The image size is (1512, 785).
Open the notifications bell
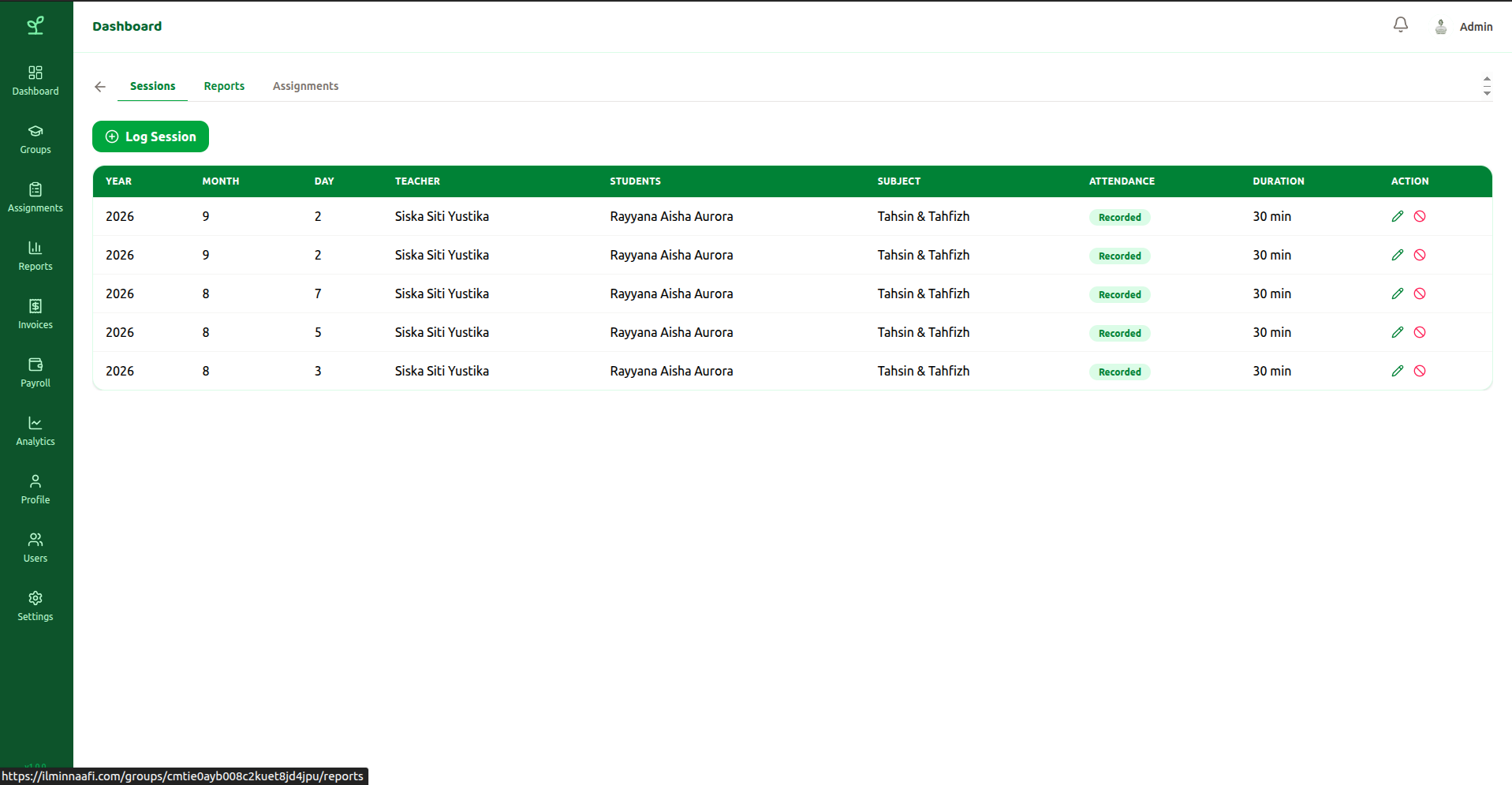click(x=1401, y=25)
